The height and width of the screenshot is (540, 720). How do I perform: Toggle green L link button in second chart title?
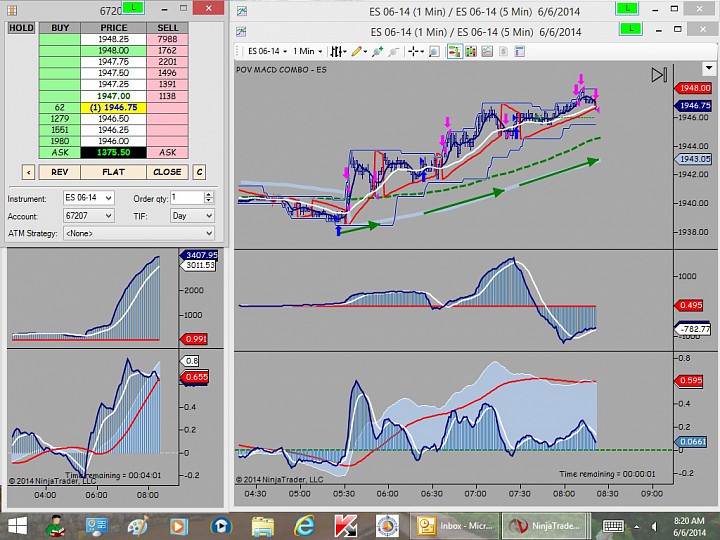(631, 29)
